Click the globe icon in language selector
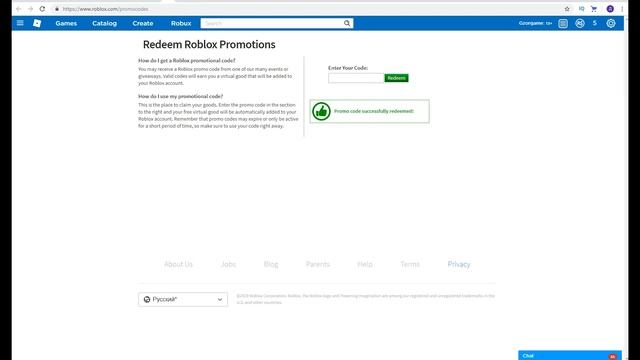The image size is (640, 360). coord(147,300)
